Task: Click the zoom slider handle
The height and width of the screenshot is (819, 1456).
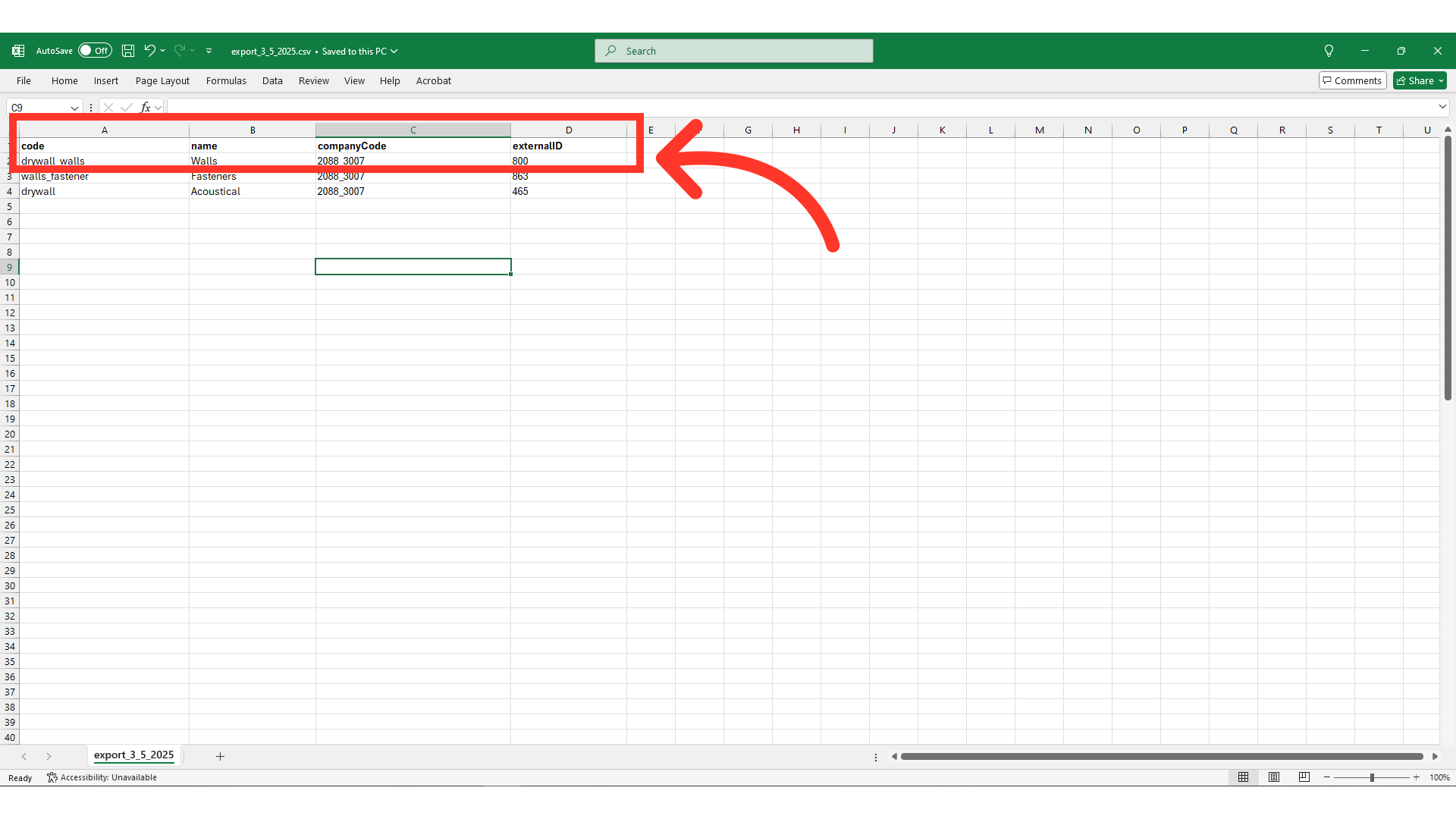Action: click(1372, 777)
